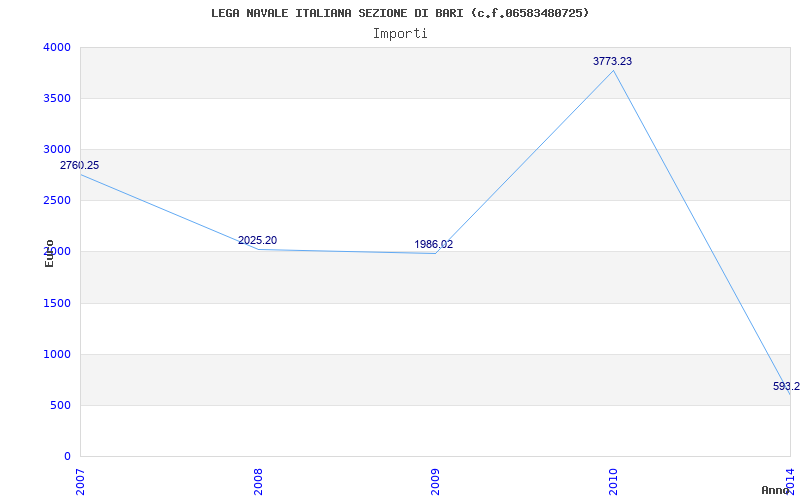
Task: Click the 3773.23 peak data label
Action: pos(612,61)
